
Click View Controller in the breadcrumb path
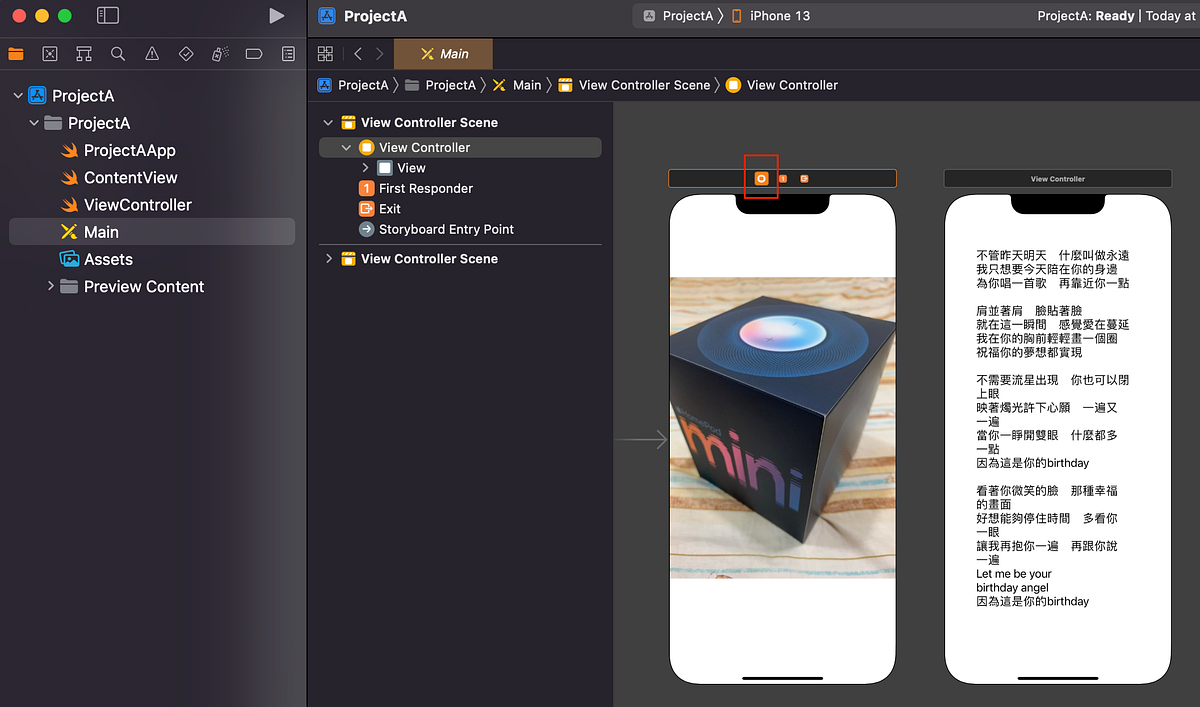coord(790,85)
